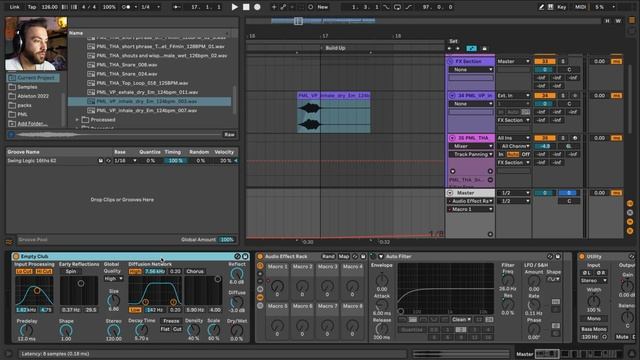Open the Current Project place in browser
The width and height of the screenshot is (640, 360).
click(33, 78)
